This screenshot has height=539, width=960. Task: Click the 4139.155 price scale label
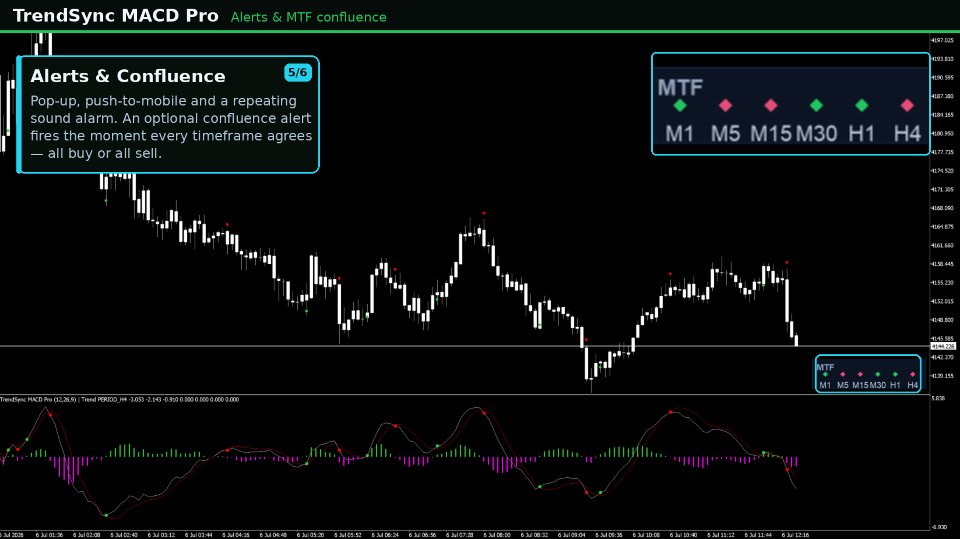point(942,375)
